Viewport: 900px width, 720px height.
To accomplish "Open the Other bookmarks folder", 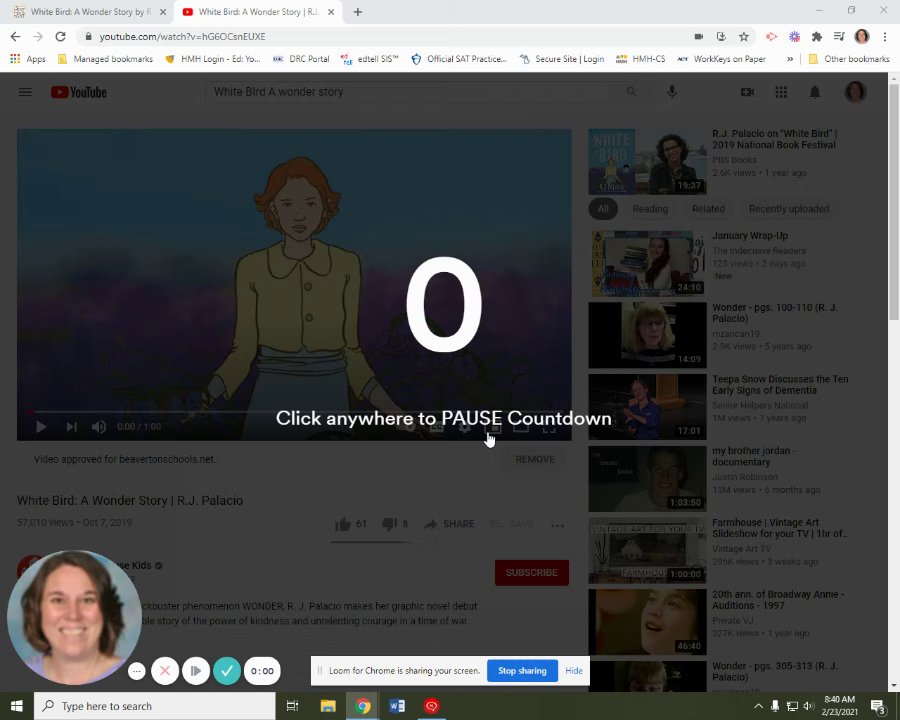I will click(x=849, y=59).
